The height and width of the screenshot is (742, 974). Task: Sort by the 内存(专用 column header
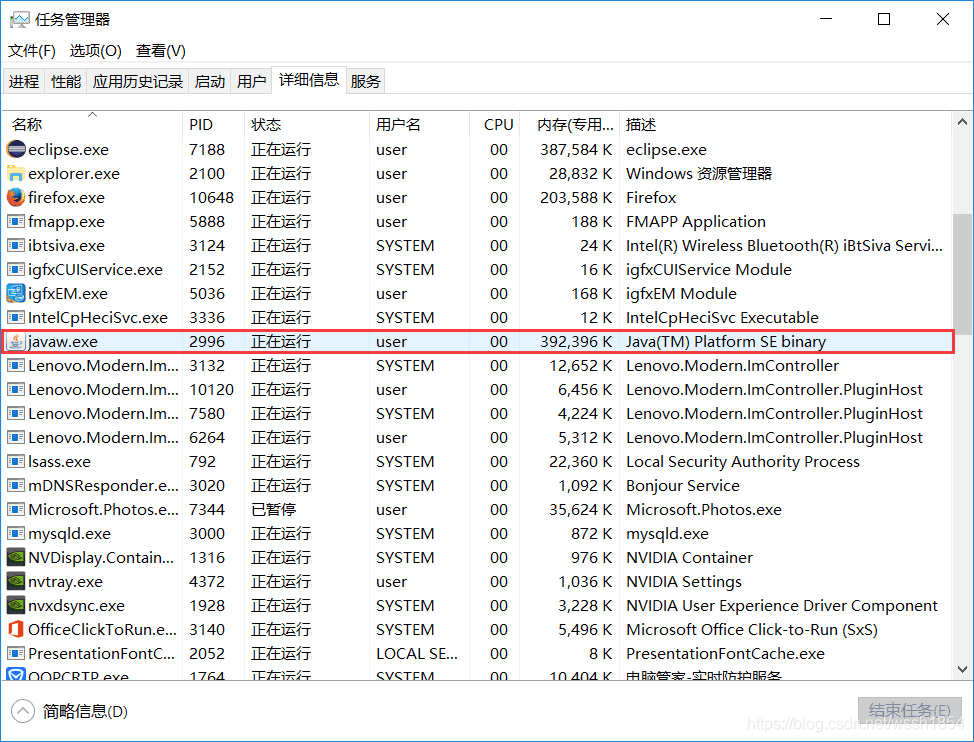coord(570,124)
